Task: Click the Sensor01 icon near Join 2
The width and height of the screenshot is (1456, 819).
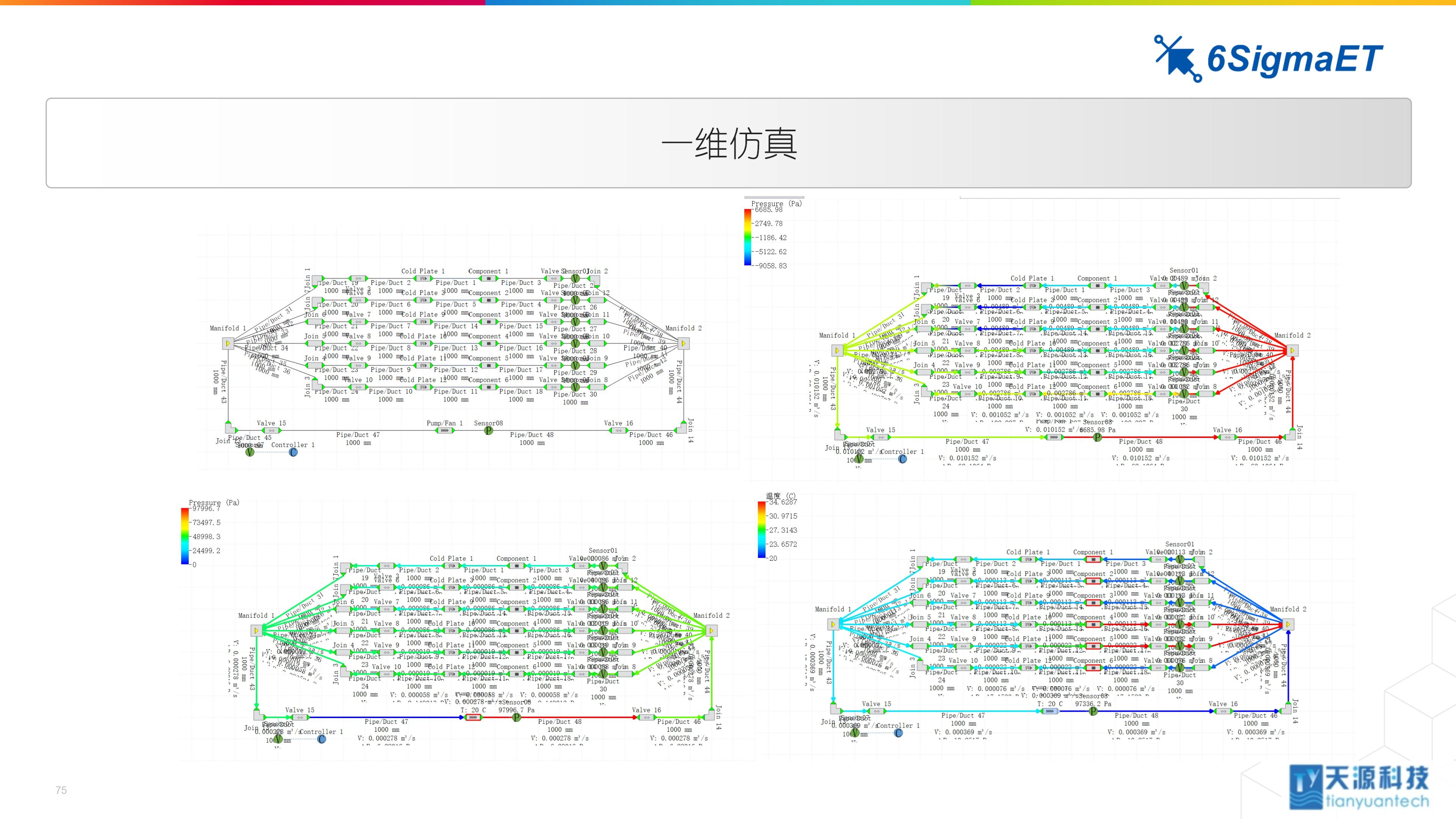Action: [575, 279]
